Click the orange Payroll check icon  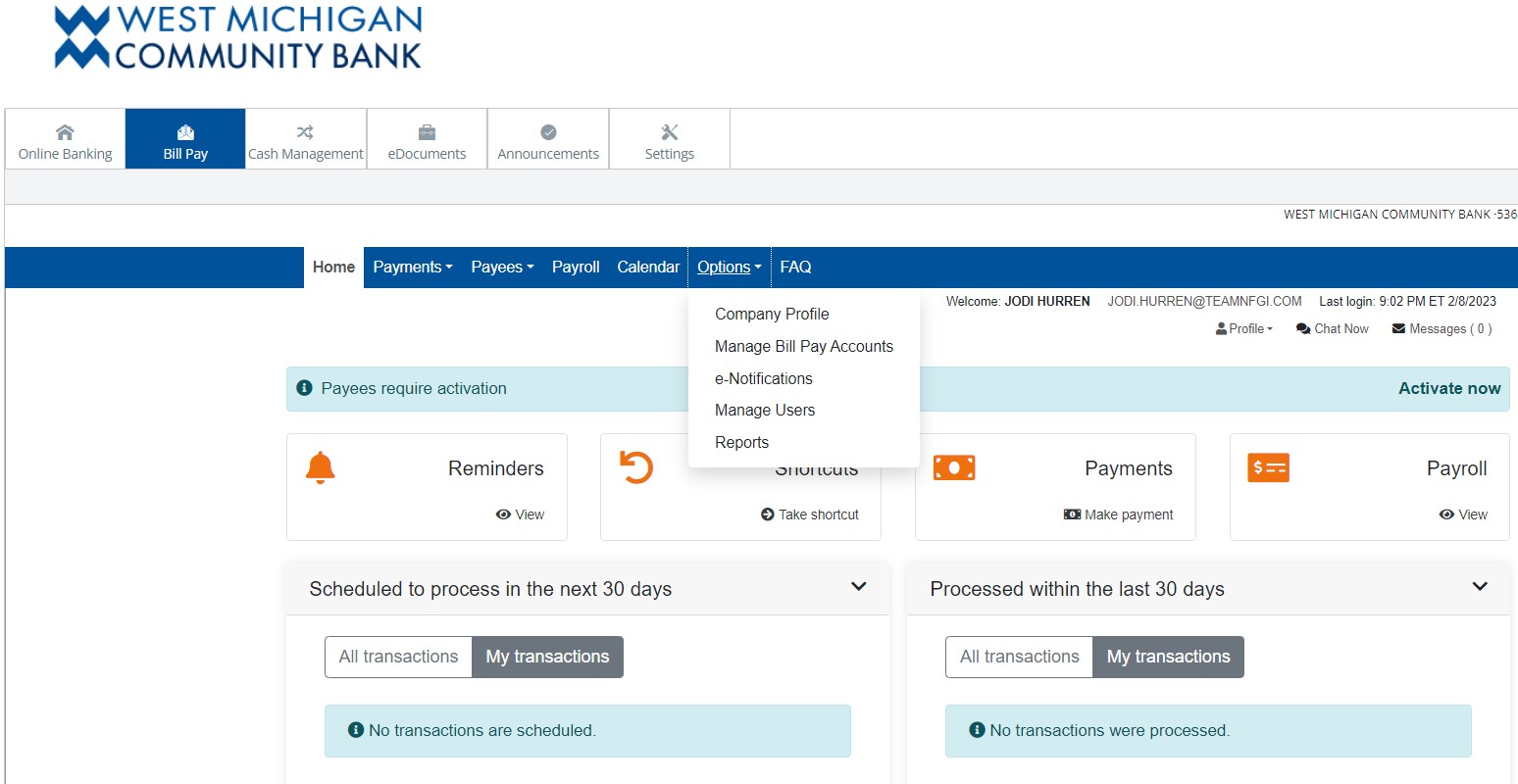coord(1268,467)
